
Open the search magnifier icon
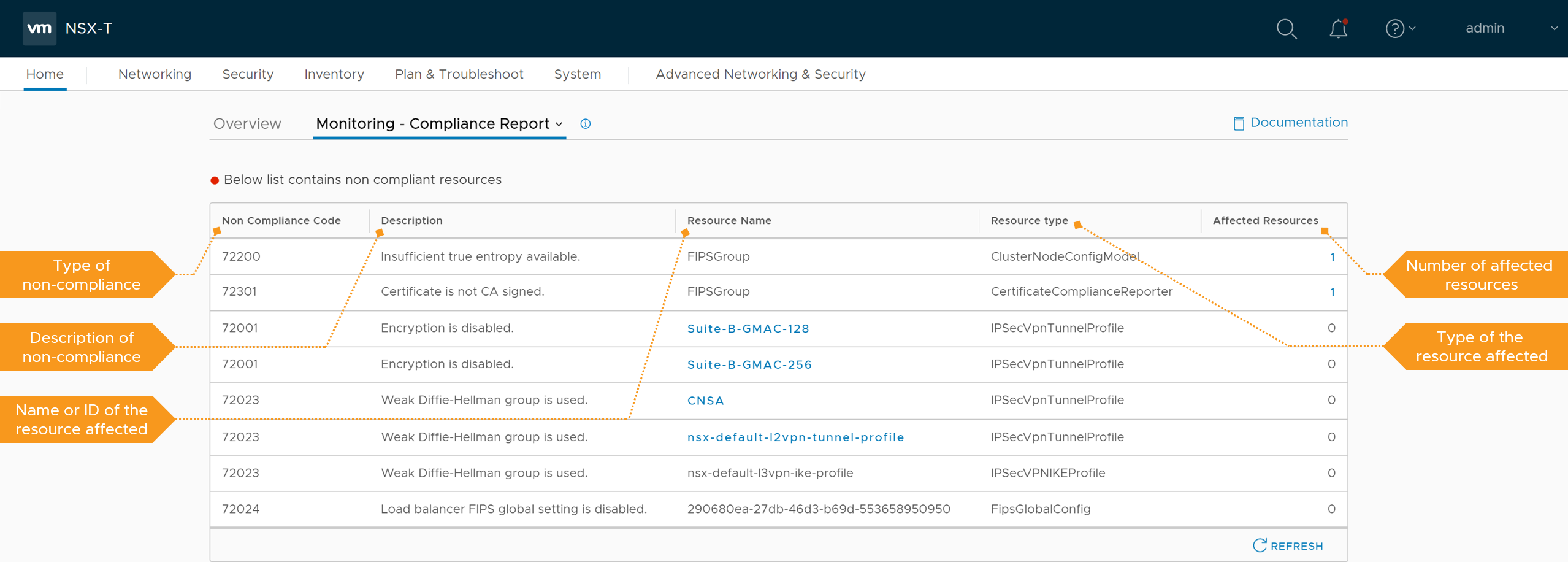[x=1286, y=29]
